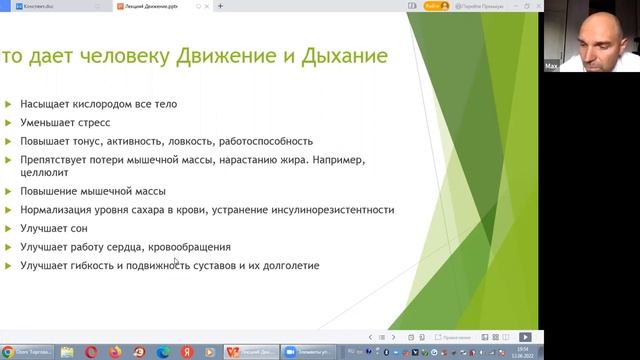Open the slide list icon between arrows
Viewport: 640px width, 360px height.
[382, 338]
